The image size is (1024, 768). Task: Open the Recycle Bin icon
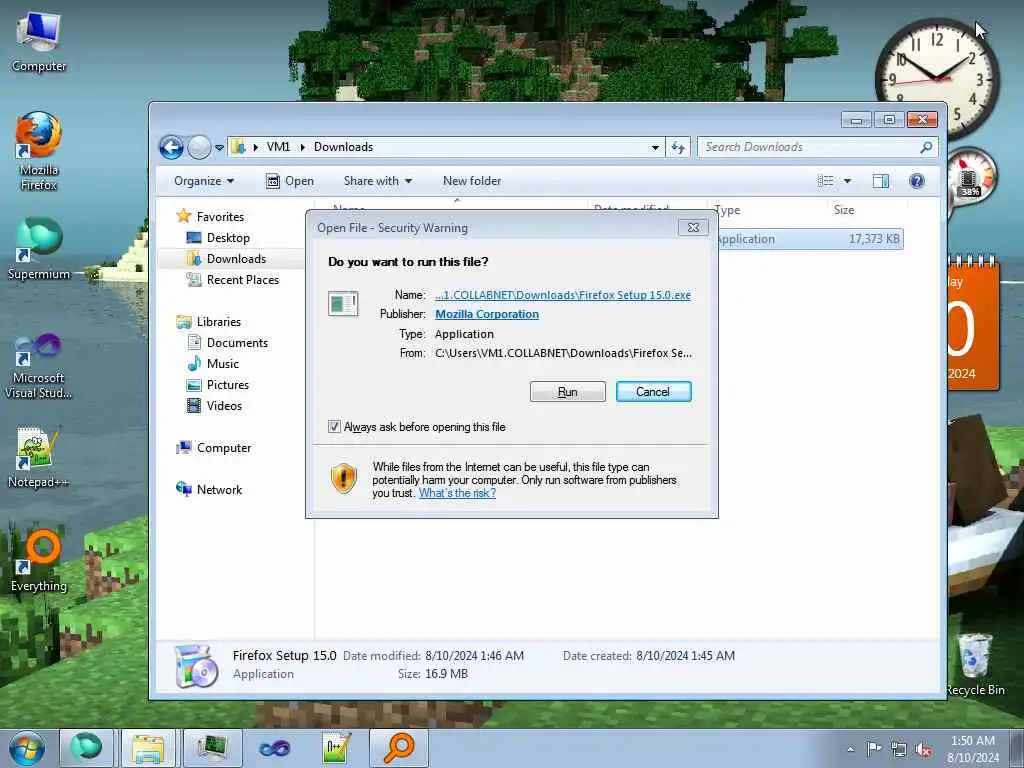(x=975, y=665)
